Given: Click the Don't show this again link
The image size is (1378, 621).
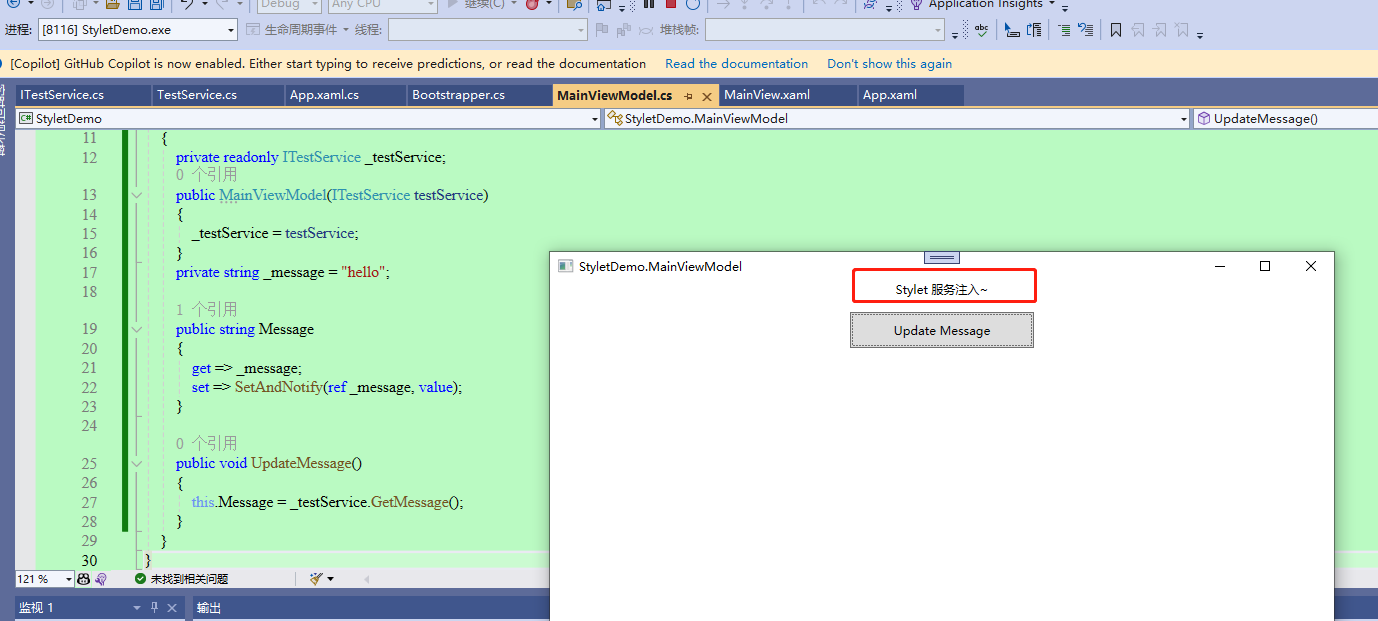Looking at the screenshot, I should 889,64.
